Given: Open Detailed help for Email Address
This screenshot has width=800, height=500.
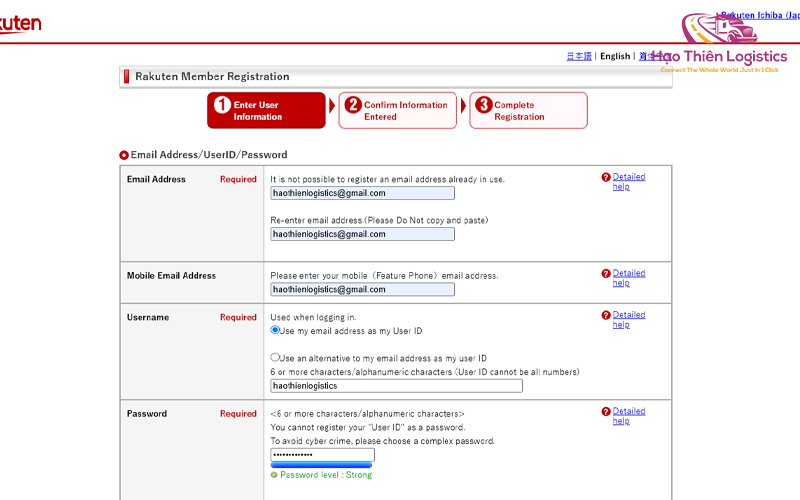Looking at the screenshot, I should (x=629, y=182).
